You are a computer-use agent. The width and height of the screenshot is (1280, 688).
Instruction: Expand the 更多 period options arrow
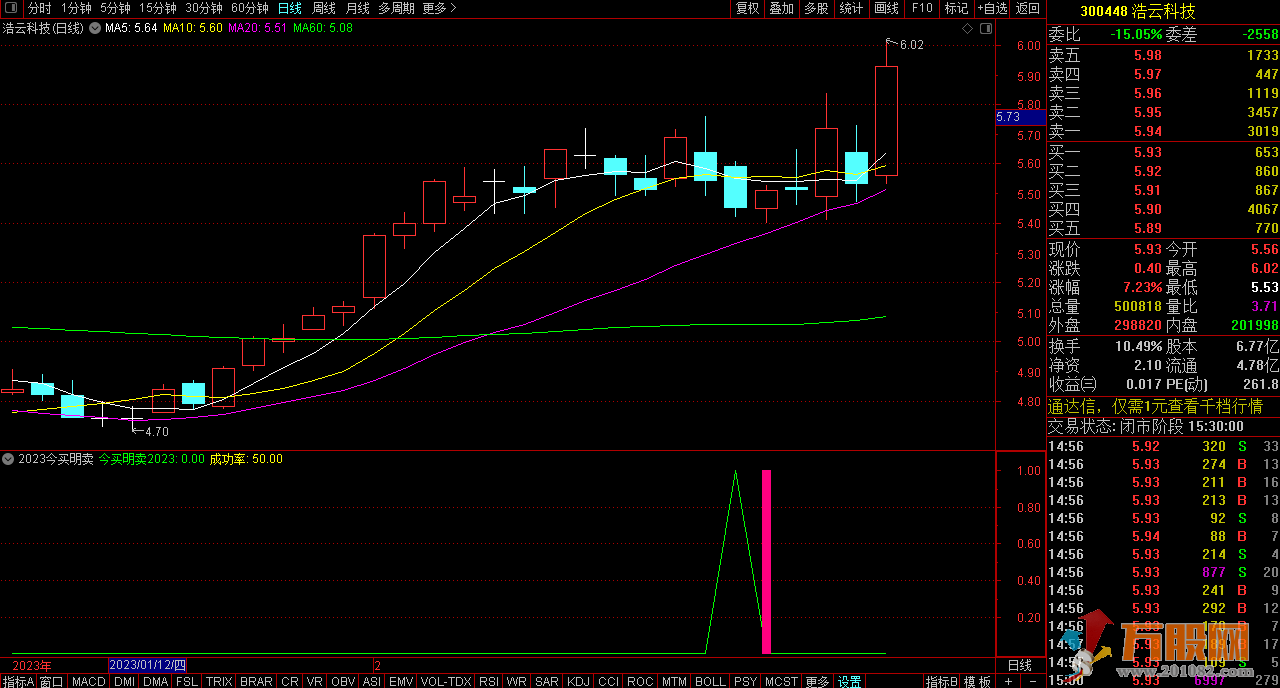[x=453, y=8]
